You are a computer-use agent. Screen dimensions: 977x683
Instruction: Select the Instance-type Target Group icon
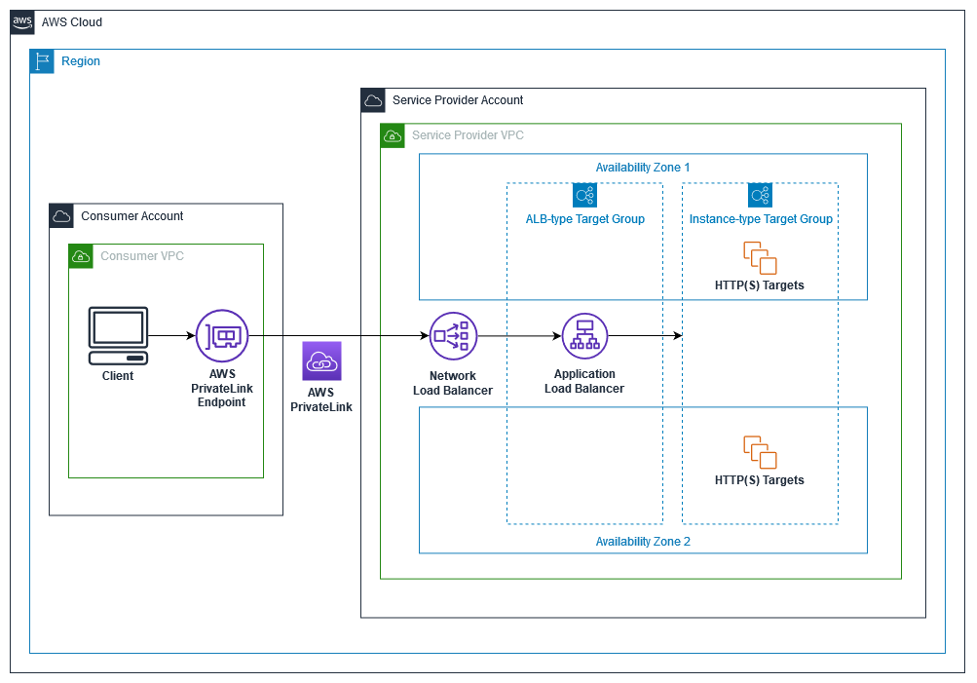click(x=761, y=194)
